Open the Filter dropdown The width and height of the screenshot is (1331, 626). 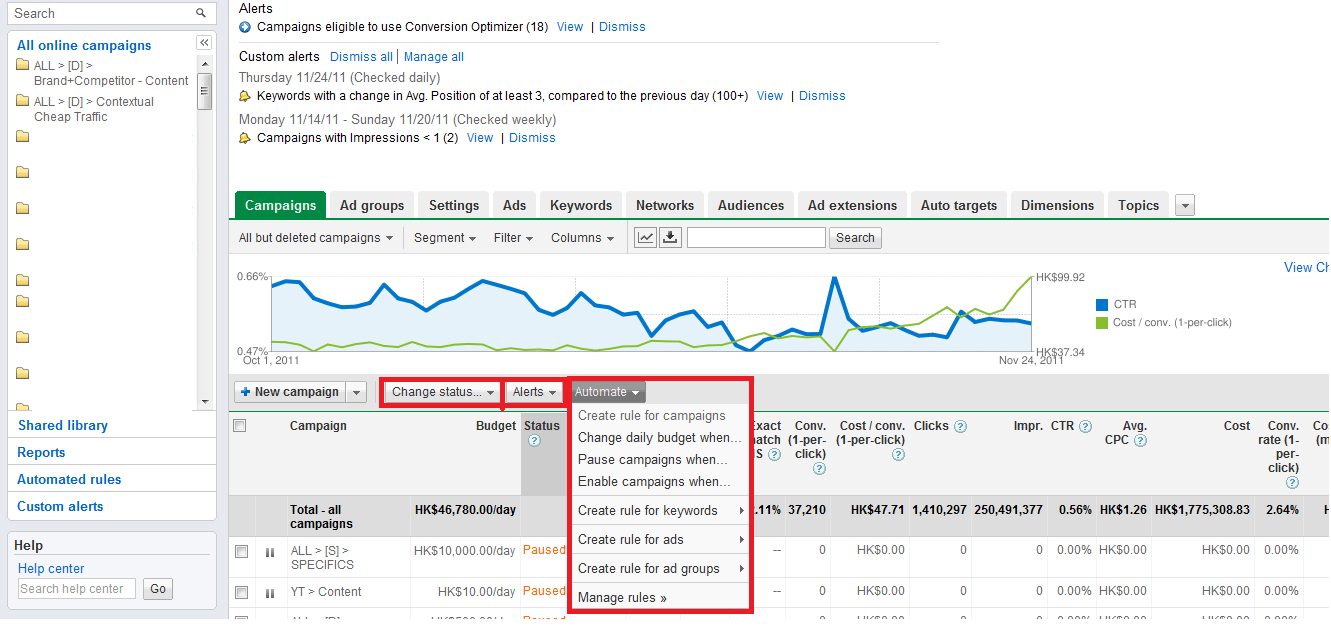point(513,238)
